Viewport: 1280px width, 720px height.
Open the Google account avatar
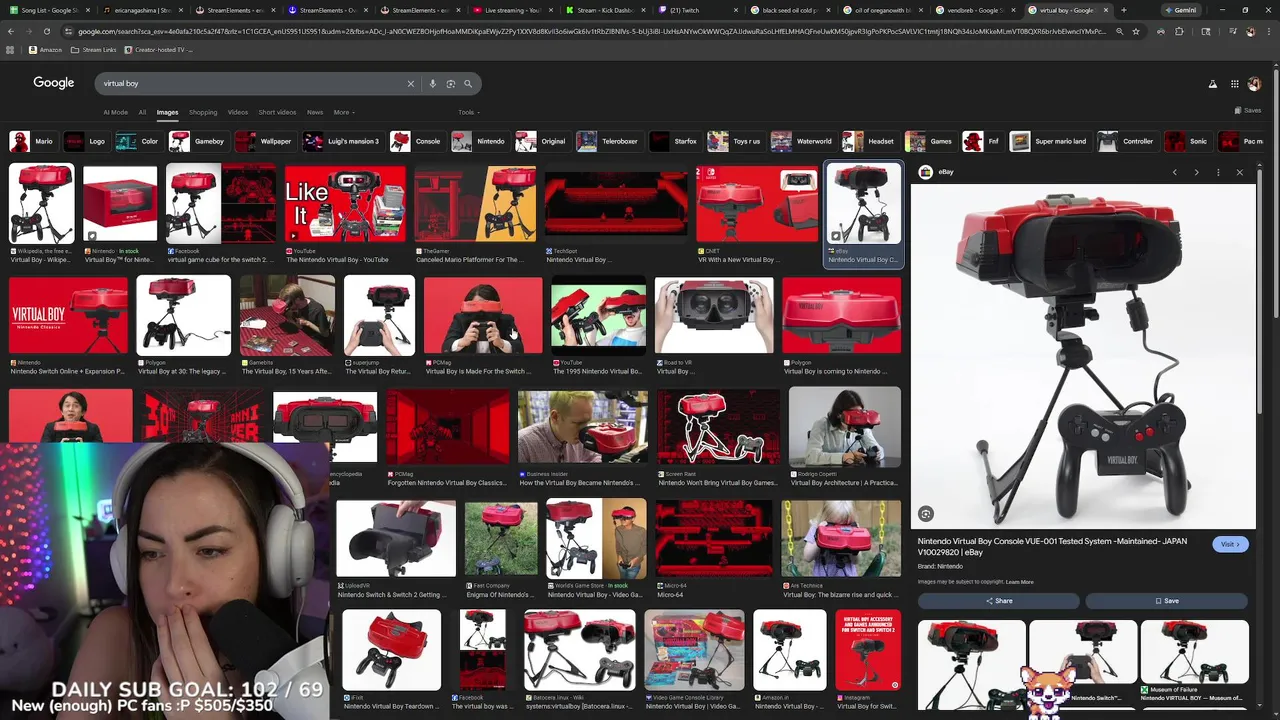(1255, 84)
